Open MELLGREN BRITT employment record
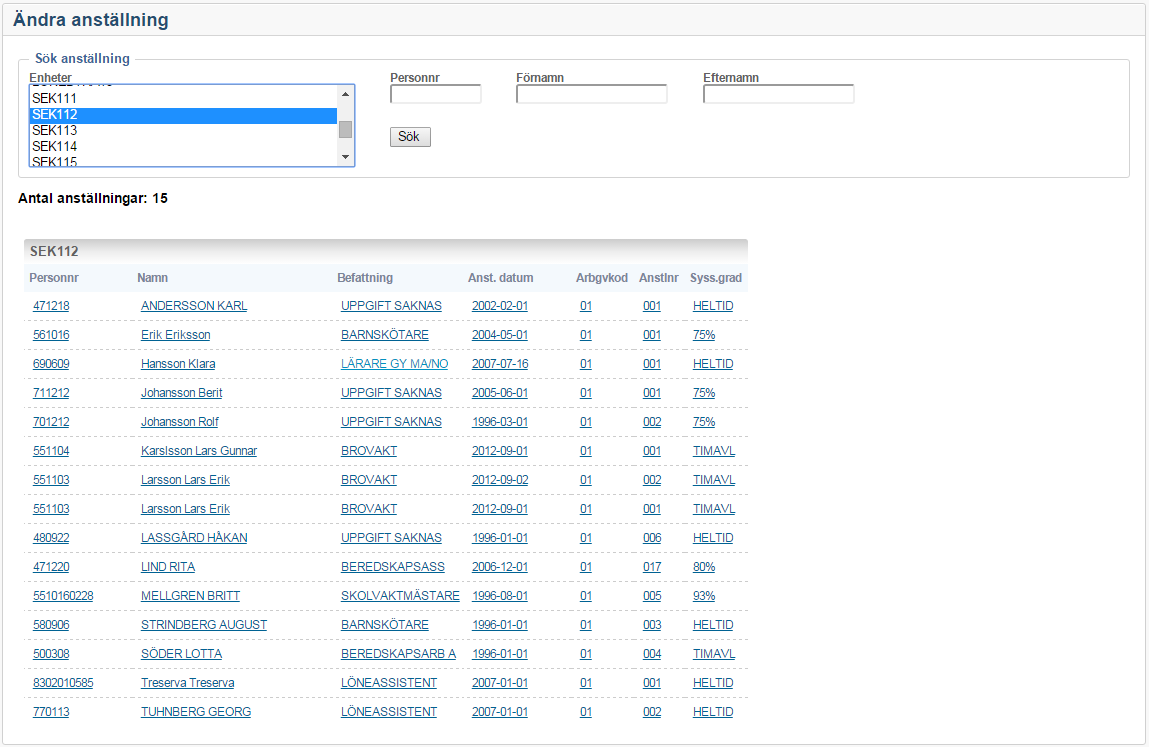 (190, 596)
